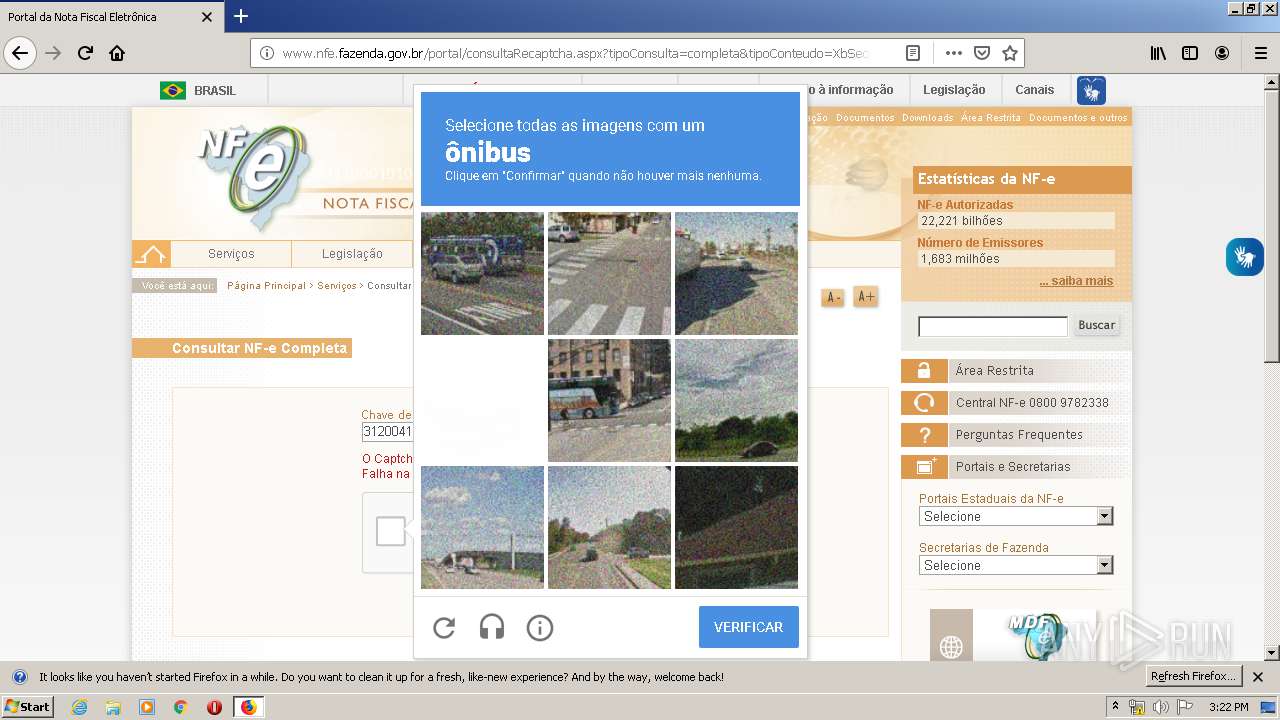This screenshot has height=720, width=1280.
Task: Increase font size with A+ button
Action: (x=865, y=297)
